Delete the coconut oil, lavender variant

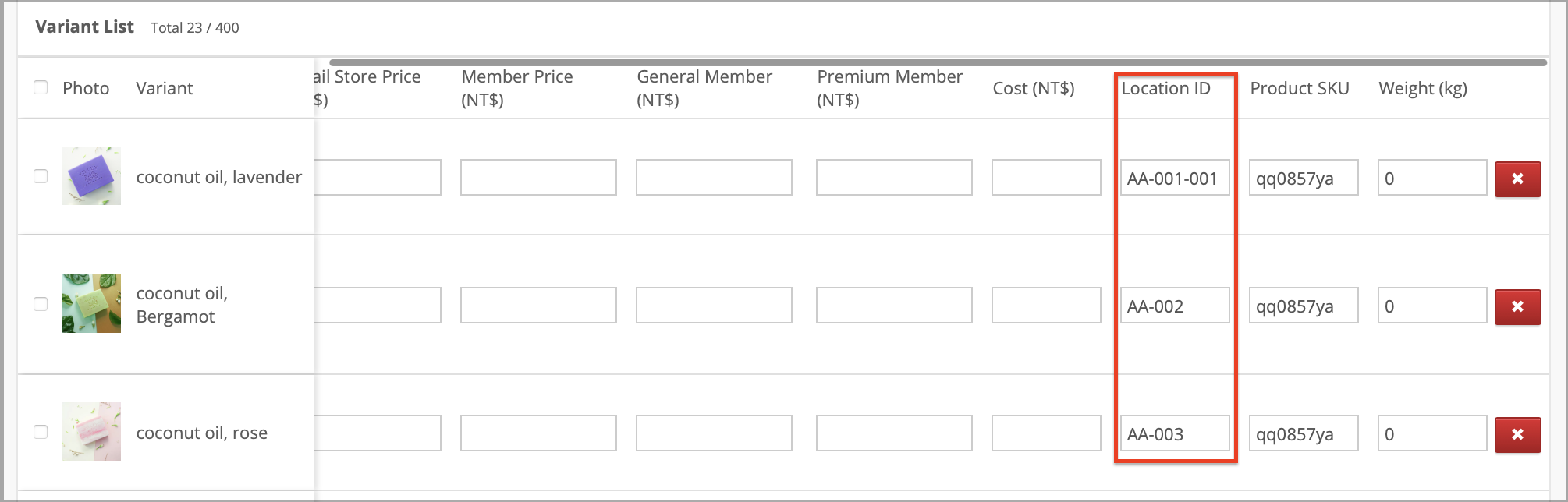1517,179
